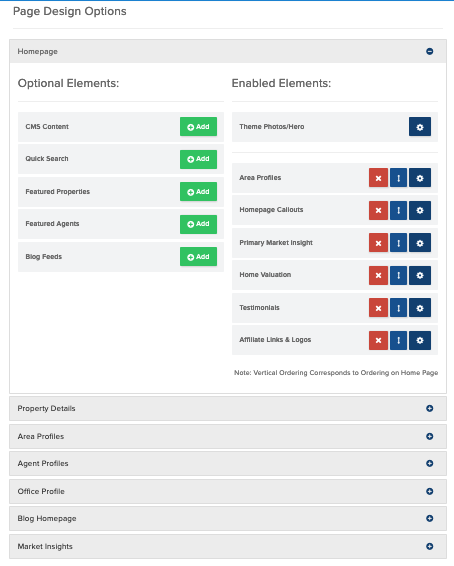Image resolution: width=454 pixels, height=566 pixels.
Task: Expand the Agent Profiles section
Action: (429, 463)
